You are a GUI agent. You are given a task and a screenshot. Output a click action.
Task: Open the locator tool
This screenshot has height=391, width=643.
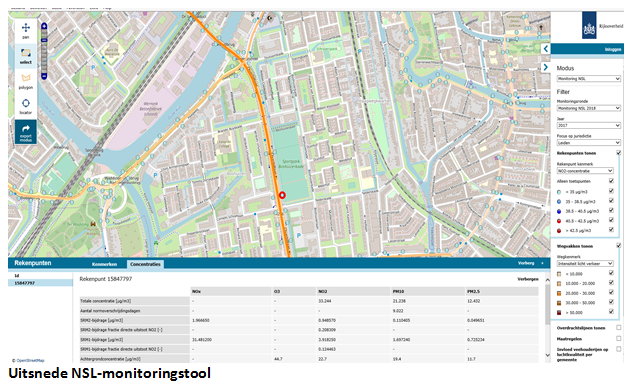pyautogui.click(x=26, y=106)
